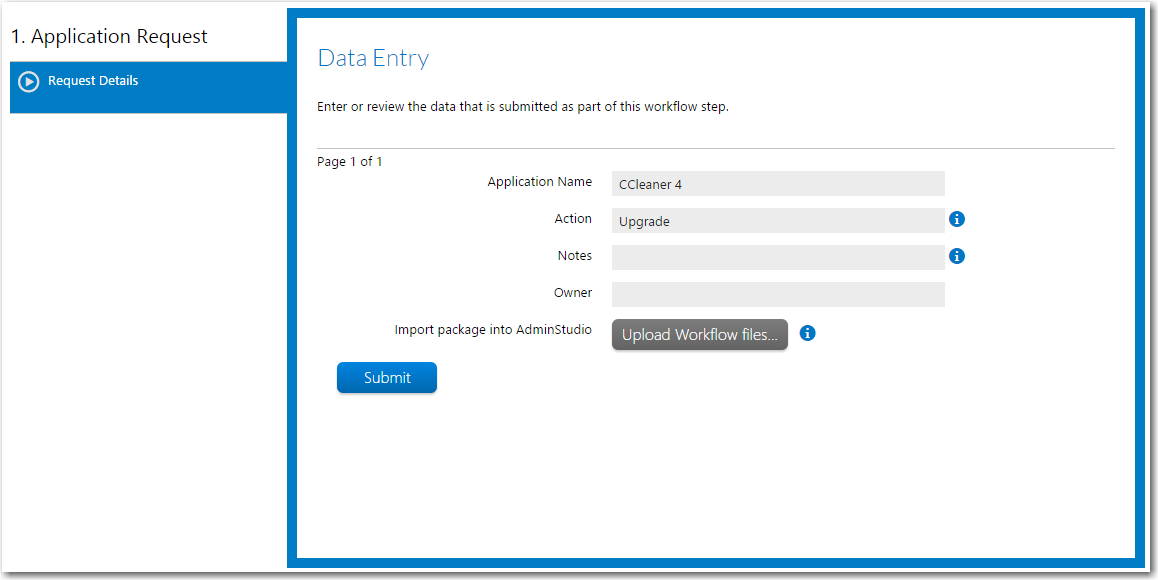The image size is (1158, 580).
Task: Click into the empty Notes field
Action: point(778,257)
